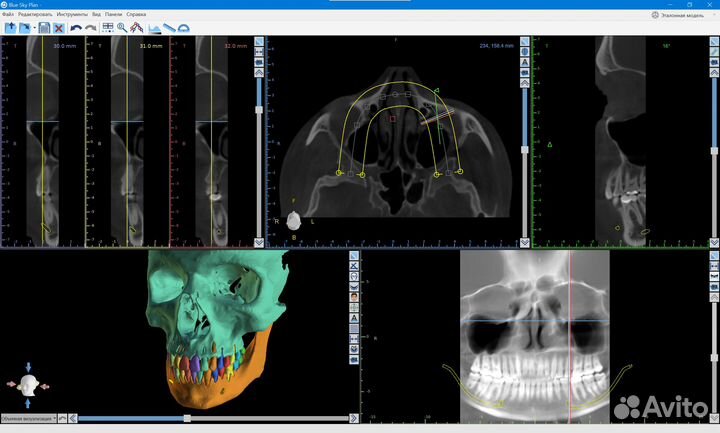
Task: Click the layout grid icon in toolbar
Action: tap(107, 28)
